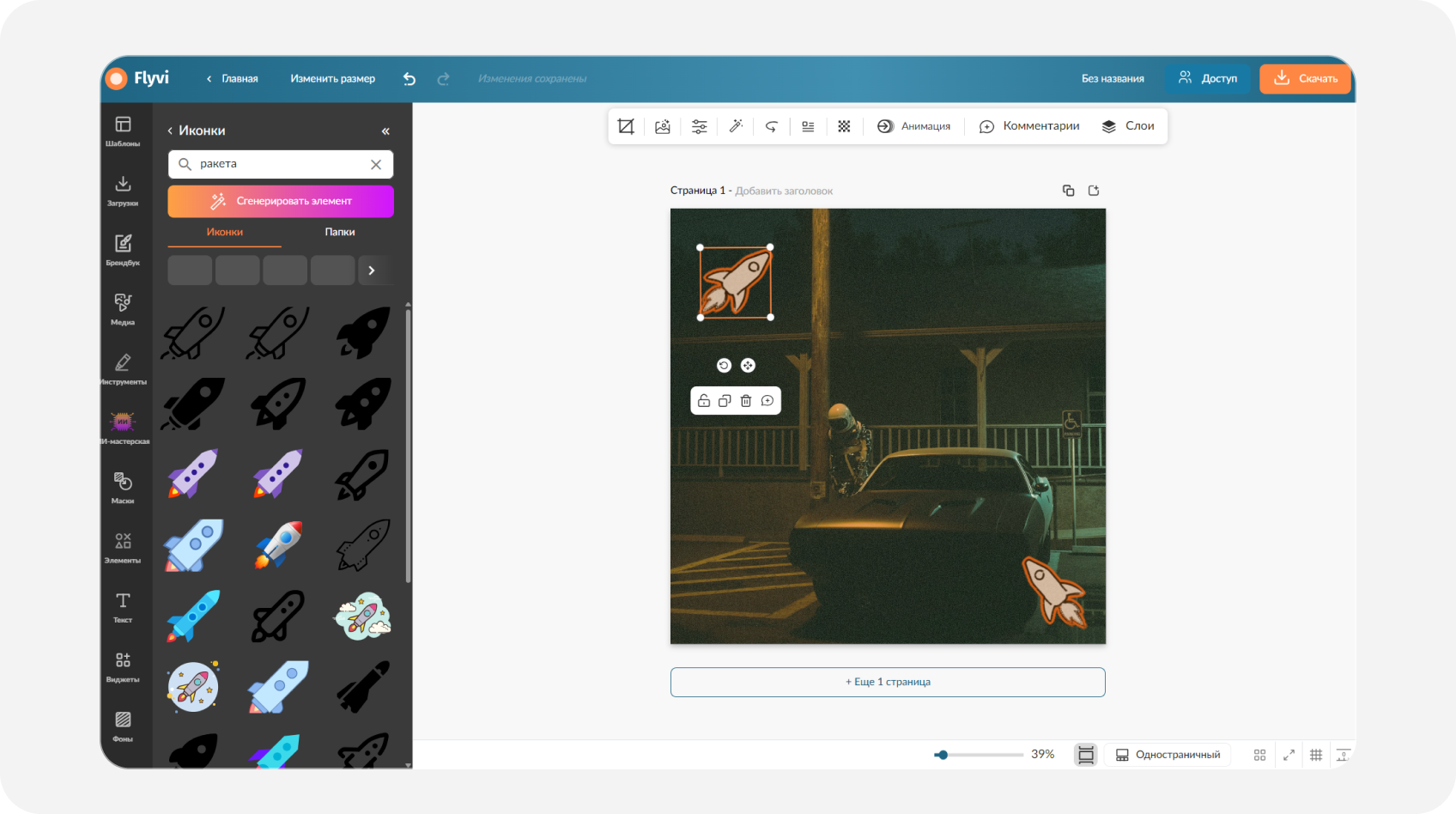Switch to the Папки tab
This screenshot has height=814, width=1456.
tap(340, 232)
